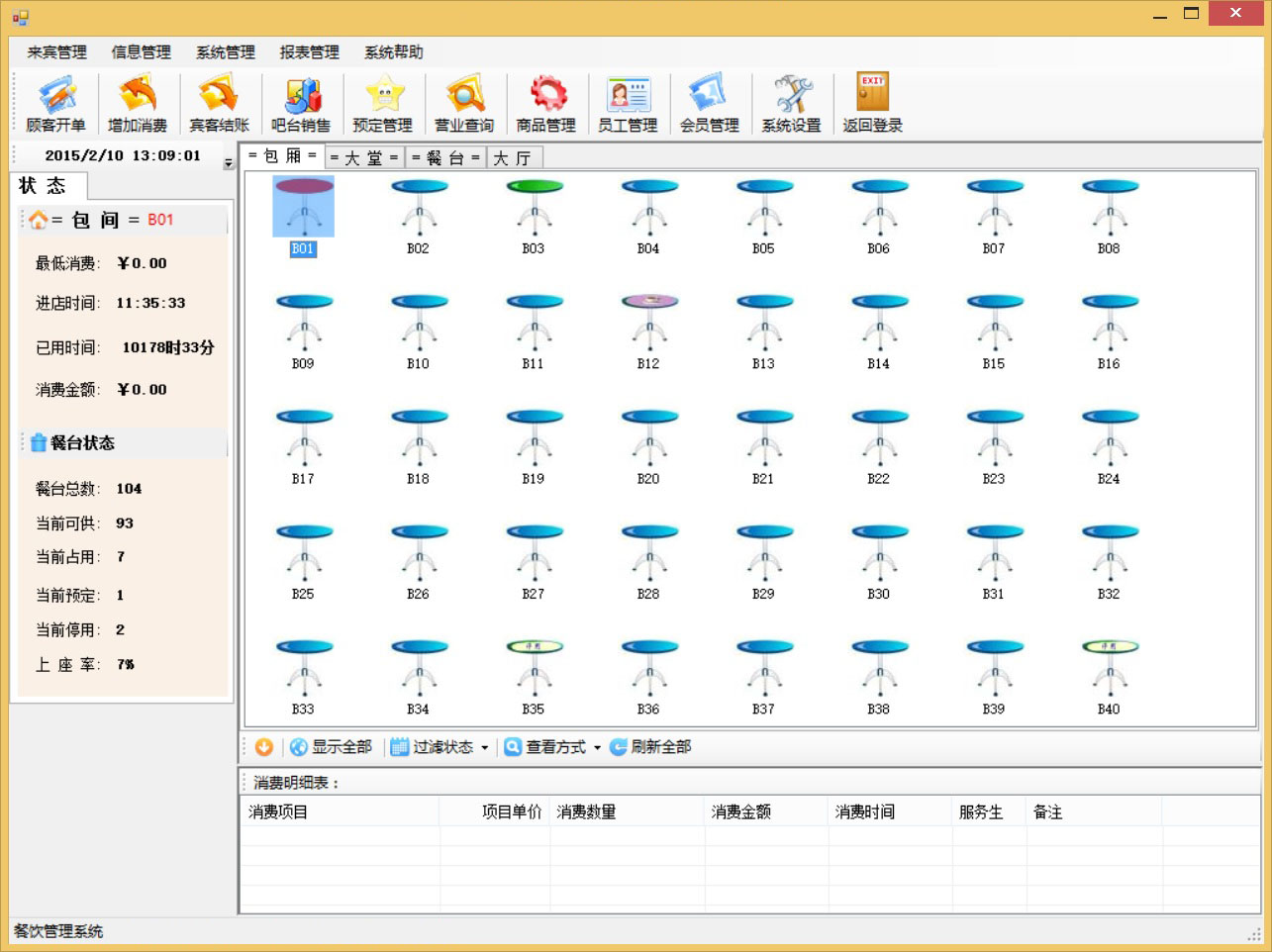This screenshot has width=1272, height=952.
Task: Click 刷新全部 to refresh all
Action: point(649,747)
